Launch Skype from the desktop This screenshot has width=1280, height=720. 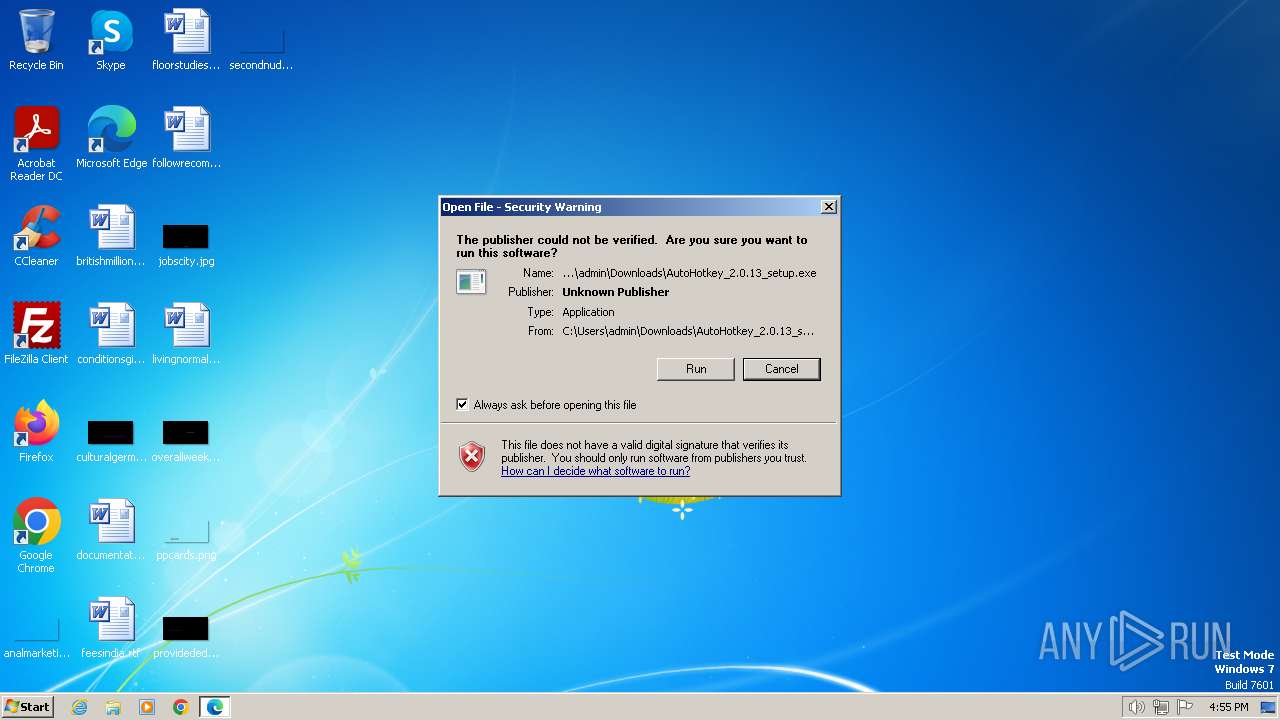[x=111, y=40]
